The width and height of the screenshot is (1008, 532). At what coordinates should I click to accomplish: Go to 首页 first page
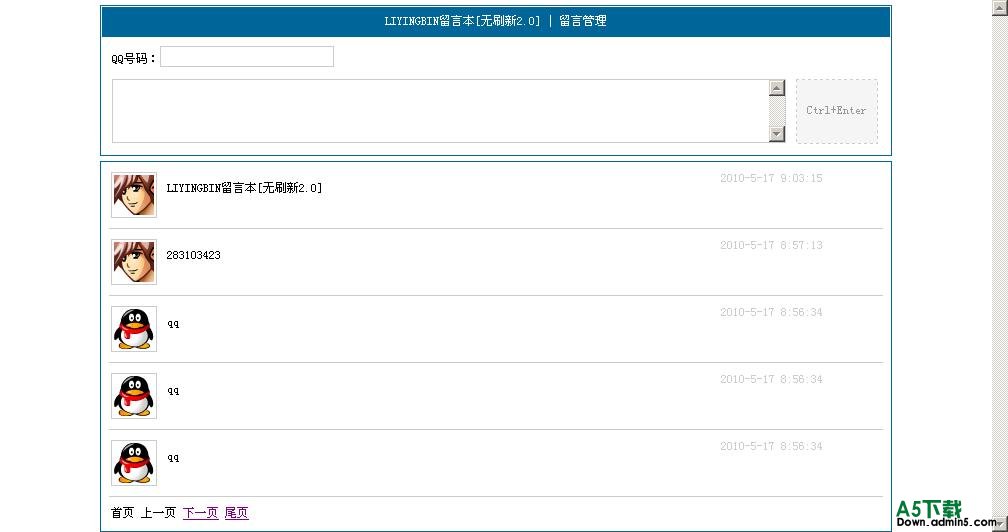(122, 513)
